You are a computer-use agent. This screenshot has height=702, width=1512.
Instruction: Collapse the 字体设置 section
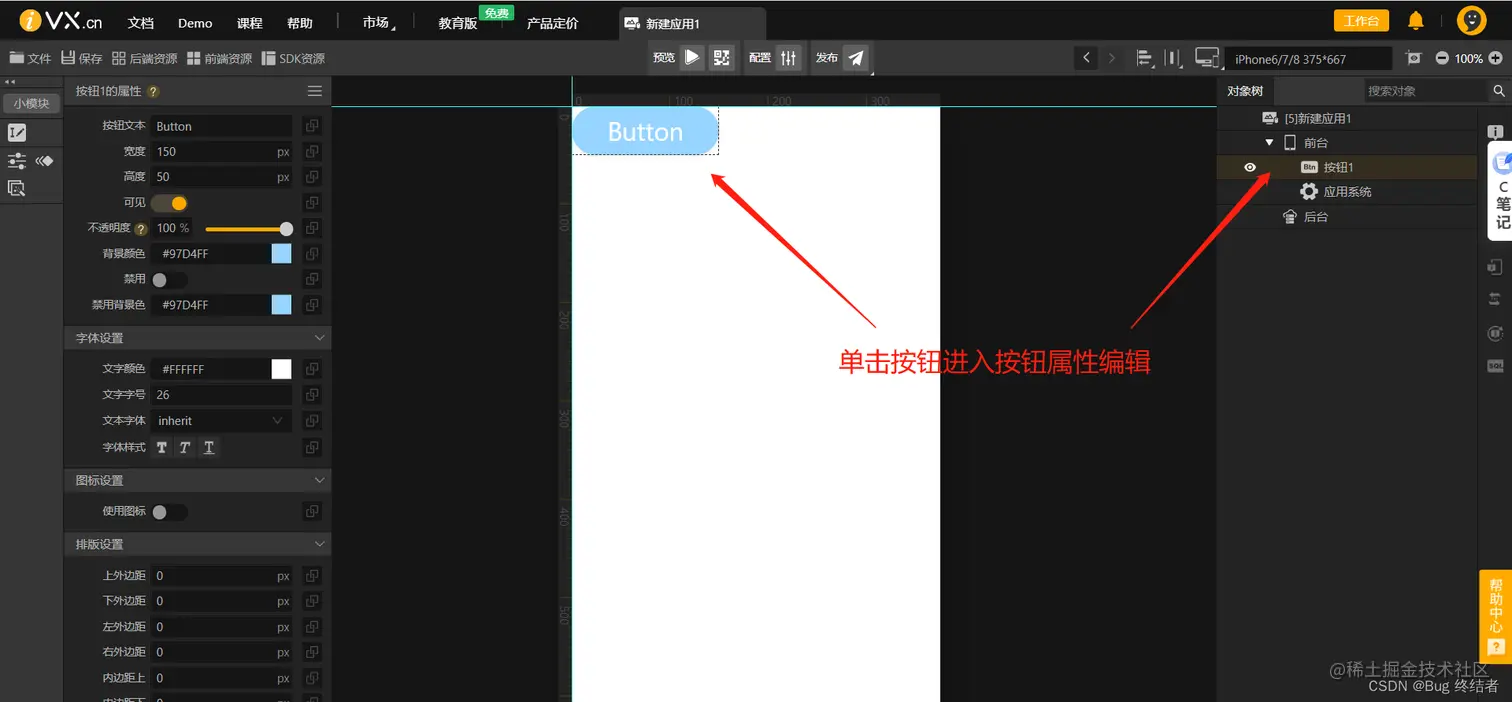click(320, 338)
